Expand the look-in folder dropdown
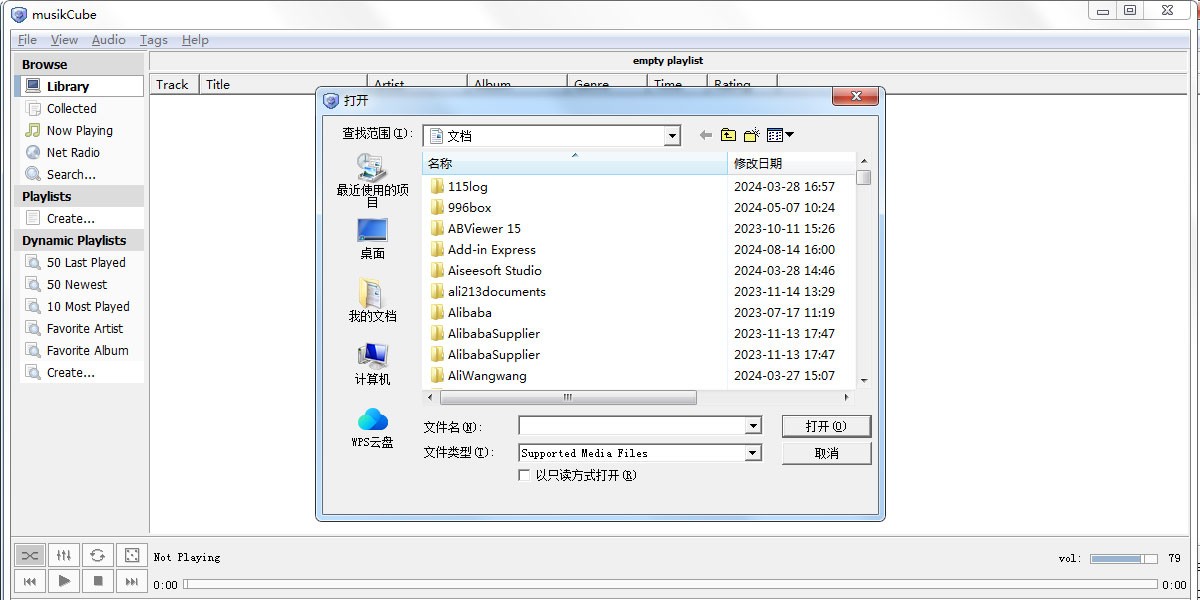 click(672, 136)
